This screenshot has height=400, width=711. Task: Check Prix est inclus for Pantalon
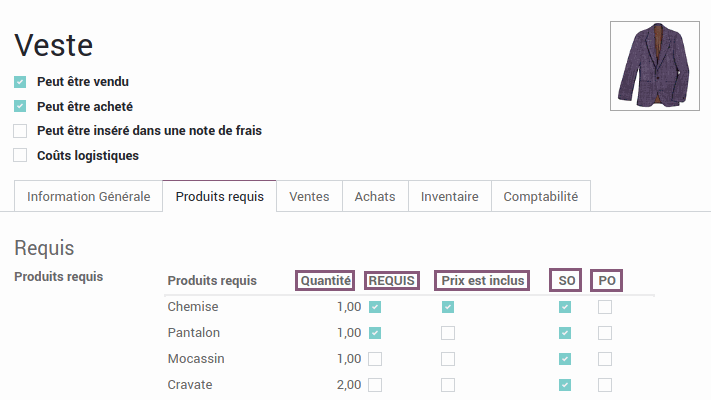point(448,333)
